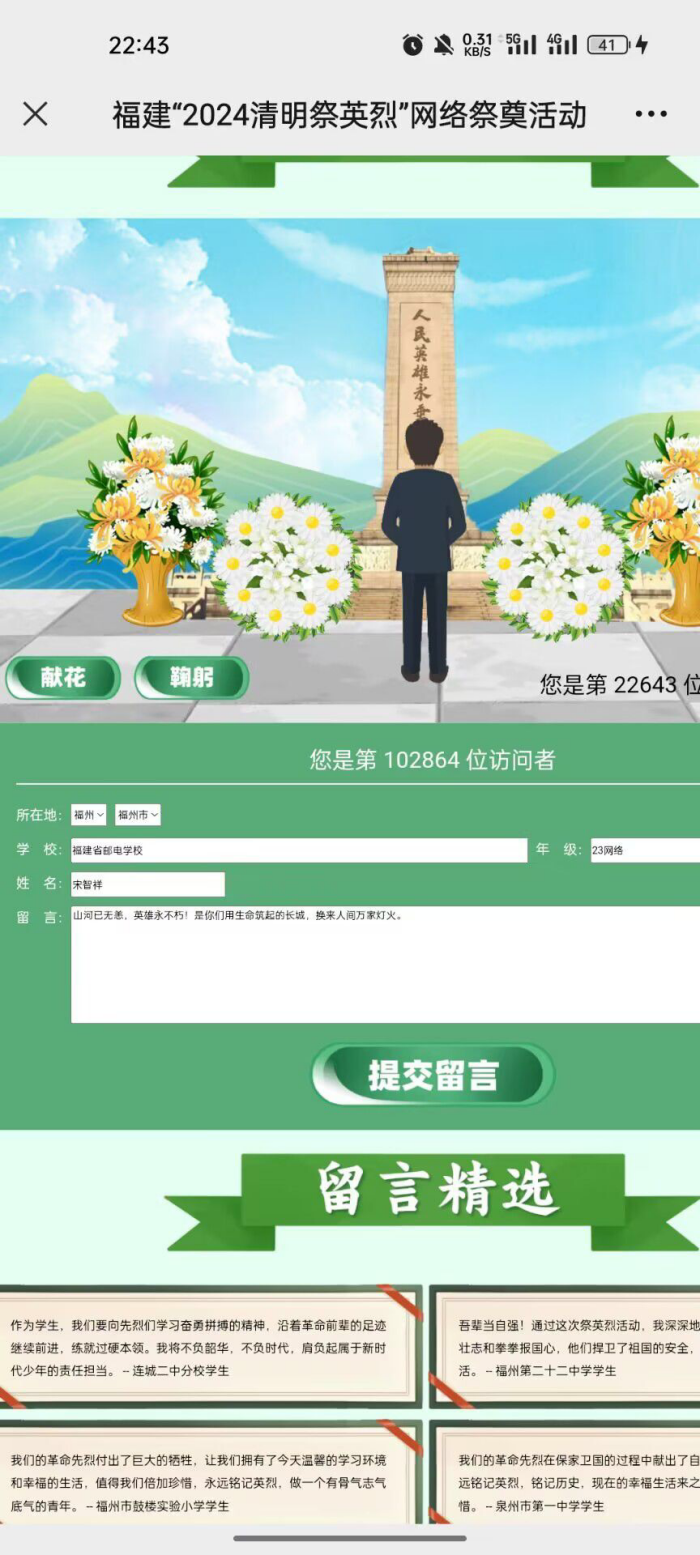Close the webpage with the X icon
700x1555 pixels.
tap(35, 114)
